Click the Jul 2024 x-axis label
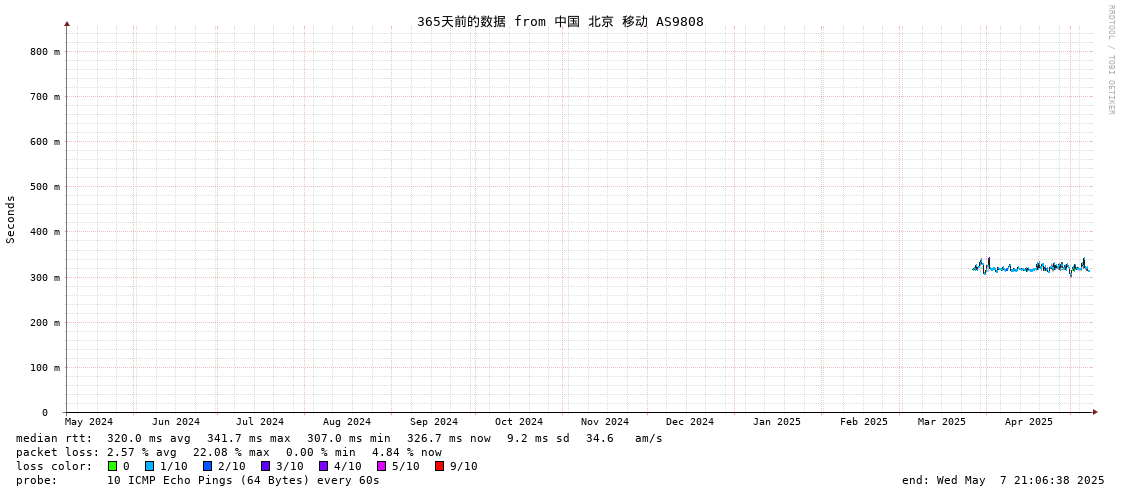 point(260,422)
